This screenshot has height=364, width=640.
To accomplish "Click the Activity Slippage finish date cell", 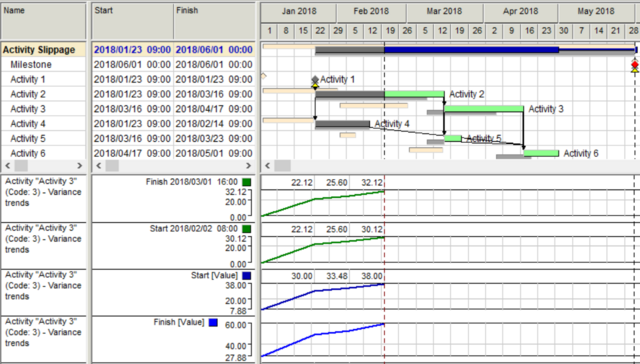I will pyautogui.click(x=214, y=50).
